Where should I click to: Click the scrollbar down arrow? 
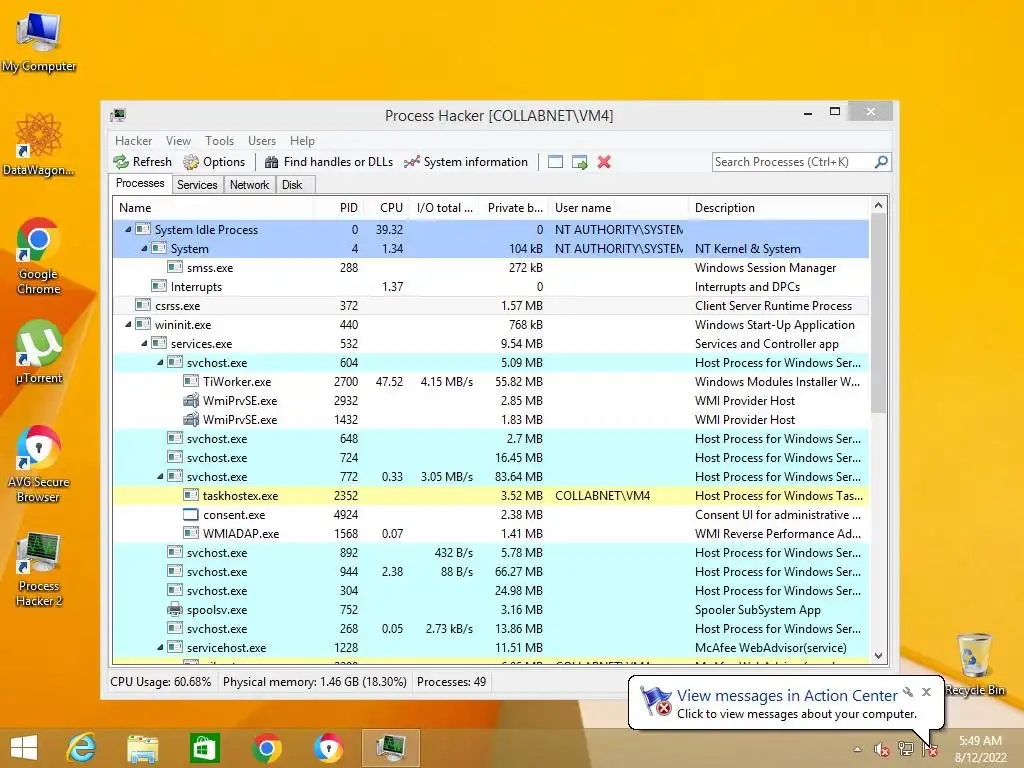coord(878,655)
